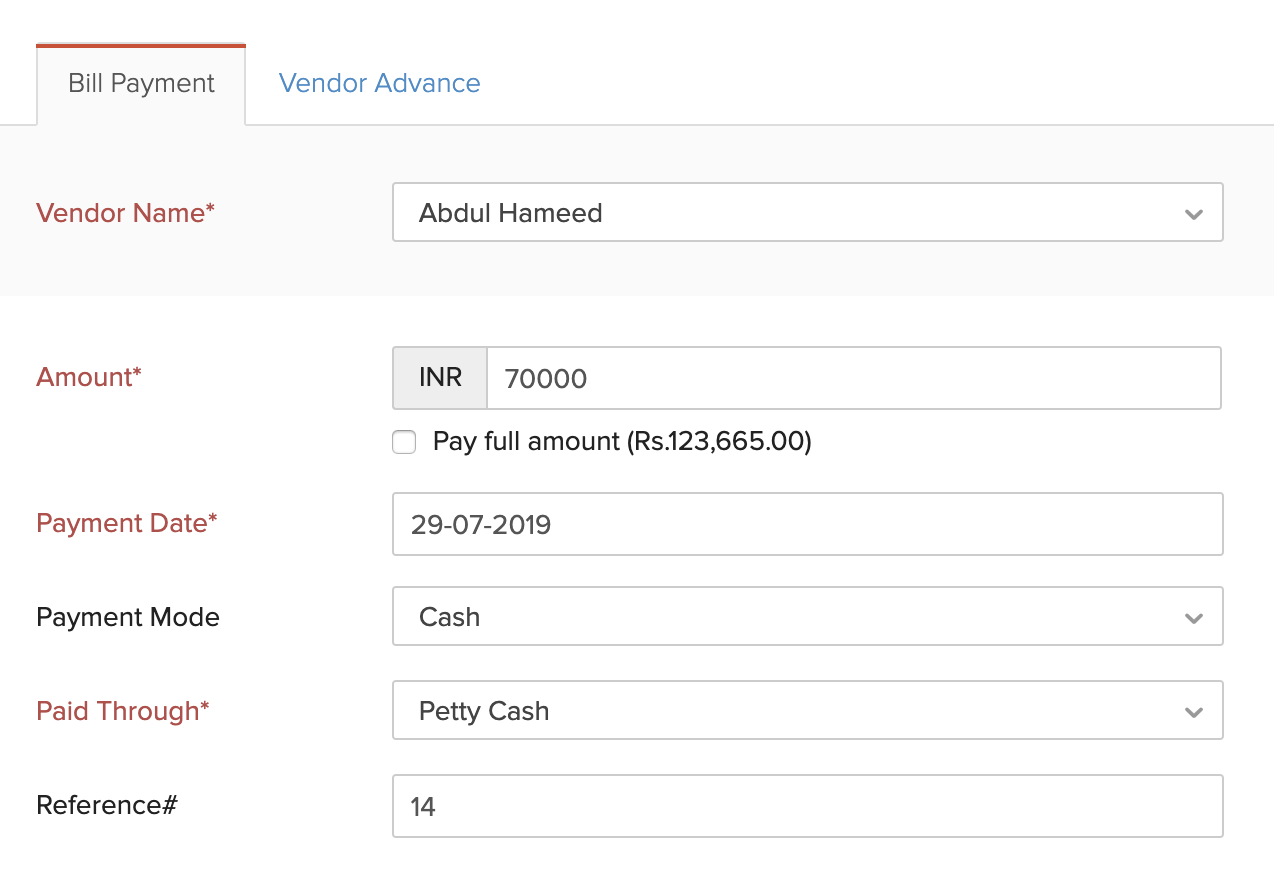Click the Vendor Name* field label

point(125,213)
